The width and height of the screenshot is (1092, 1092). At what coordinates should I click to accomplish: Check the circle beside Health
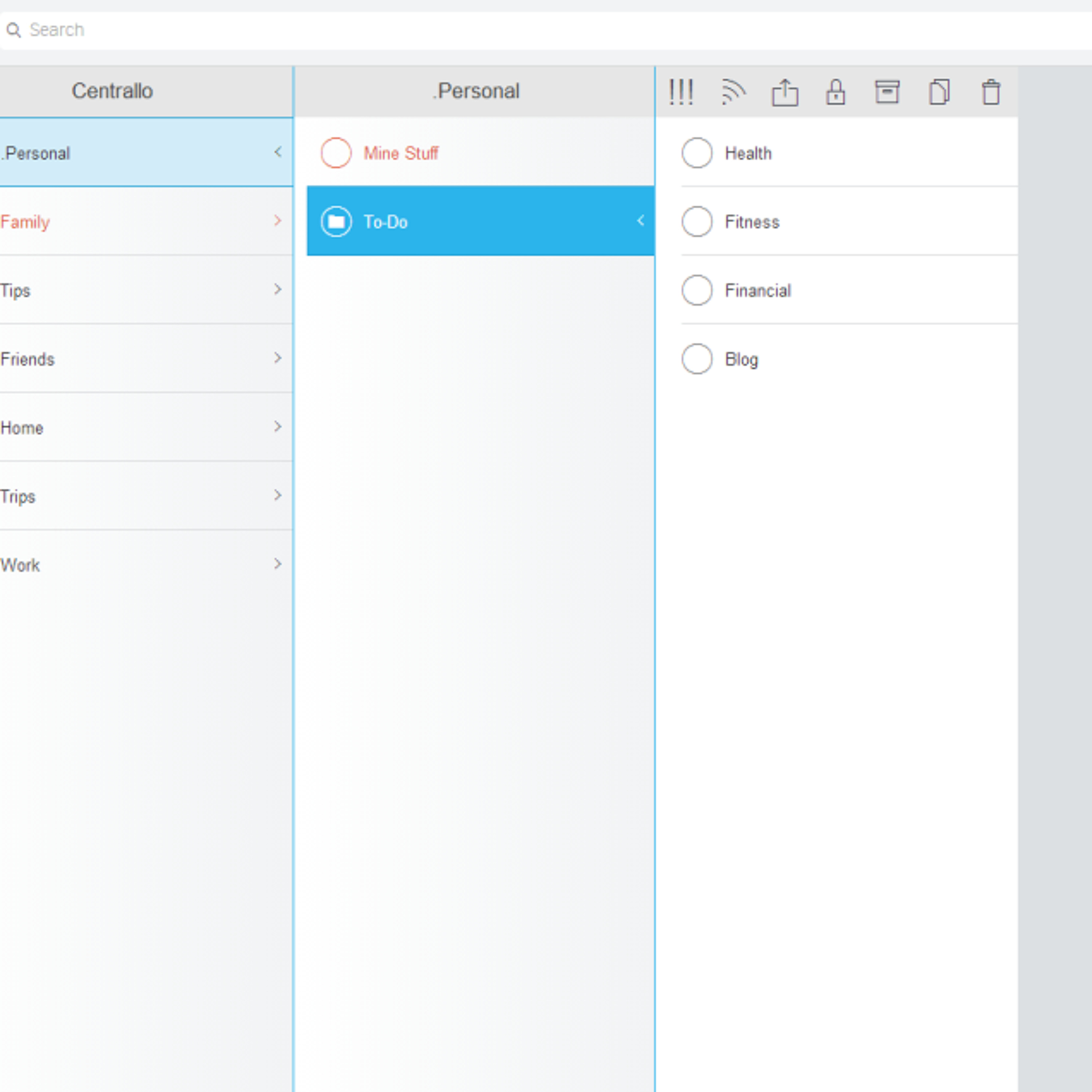click(x=696, y=153)
